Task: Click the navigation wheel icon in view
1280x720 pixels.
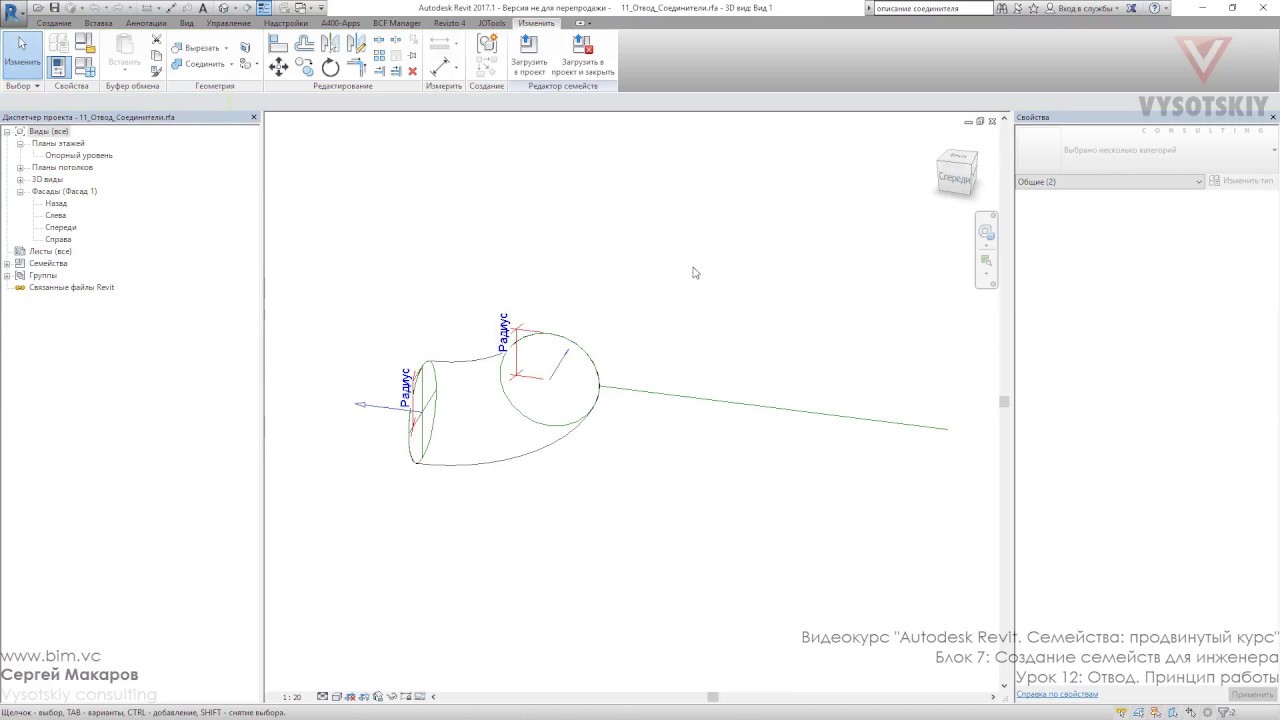Action: click(x=986, y=232)
